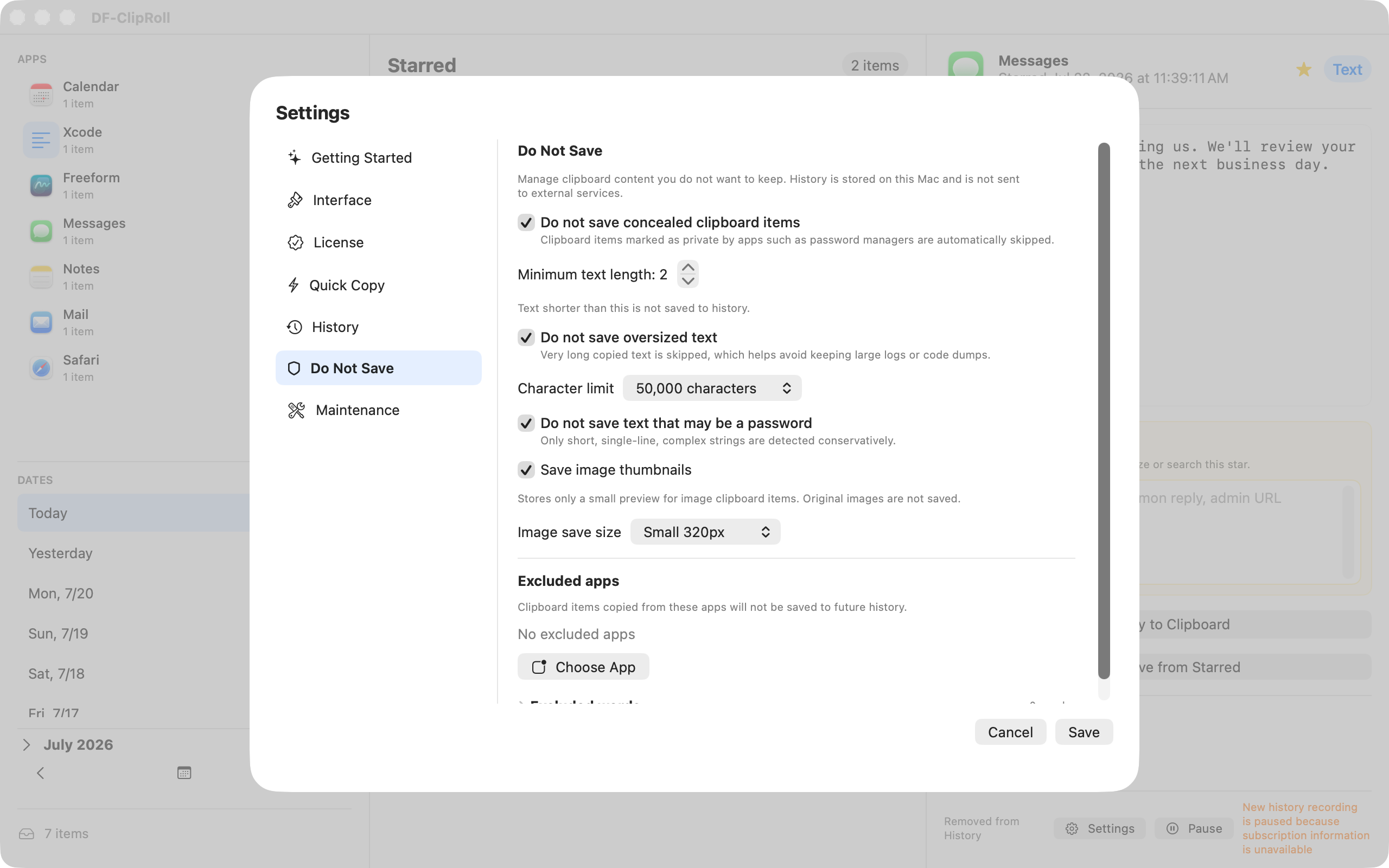Toggle Save image thumbnails checkbox
The height and width of the screenshot is (868, 1389).
tap(526, 470)
